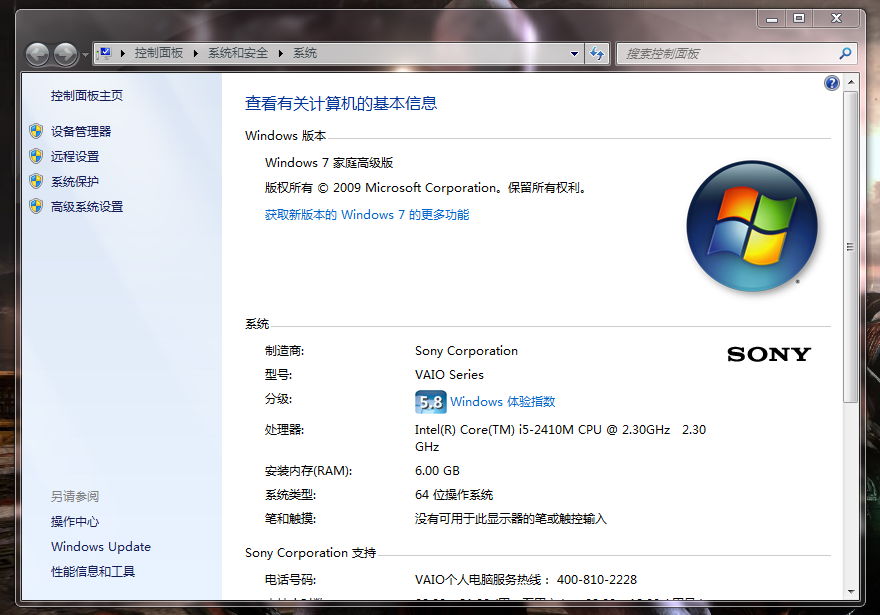Maximize the System window
This screenshot has height=615, width=880.
click(799, 19)
